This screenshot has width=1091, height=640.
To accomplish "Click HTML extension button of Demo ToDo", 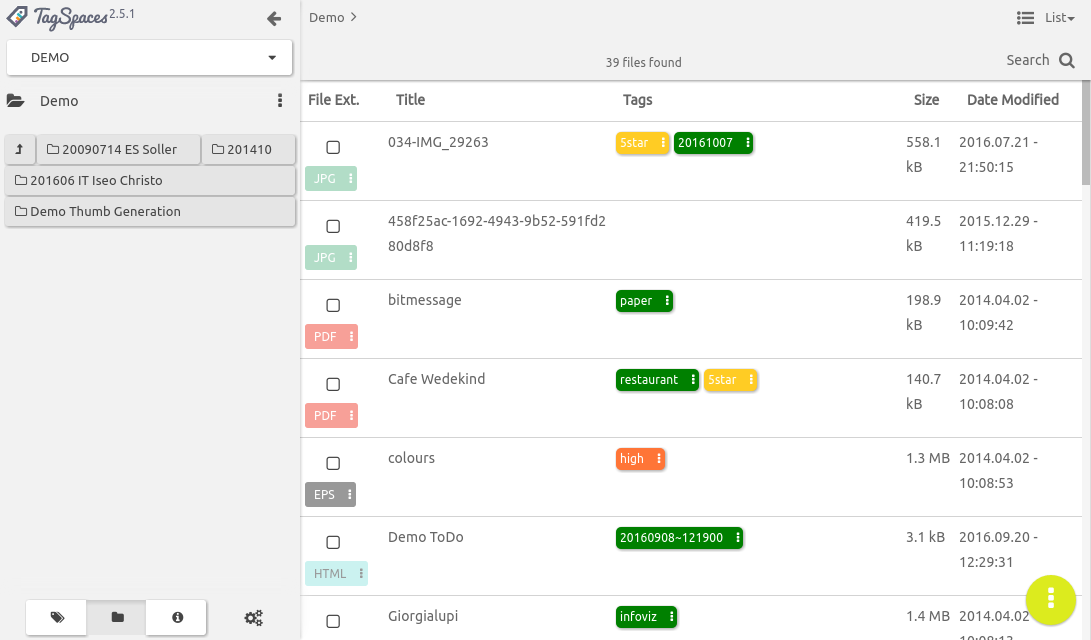I will pos(336,574).
